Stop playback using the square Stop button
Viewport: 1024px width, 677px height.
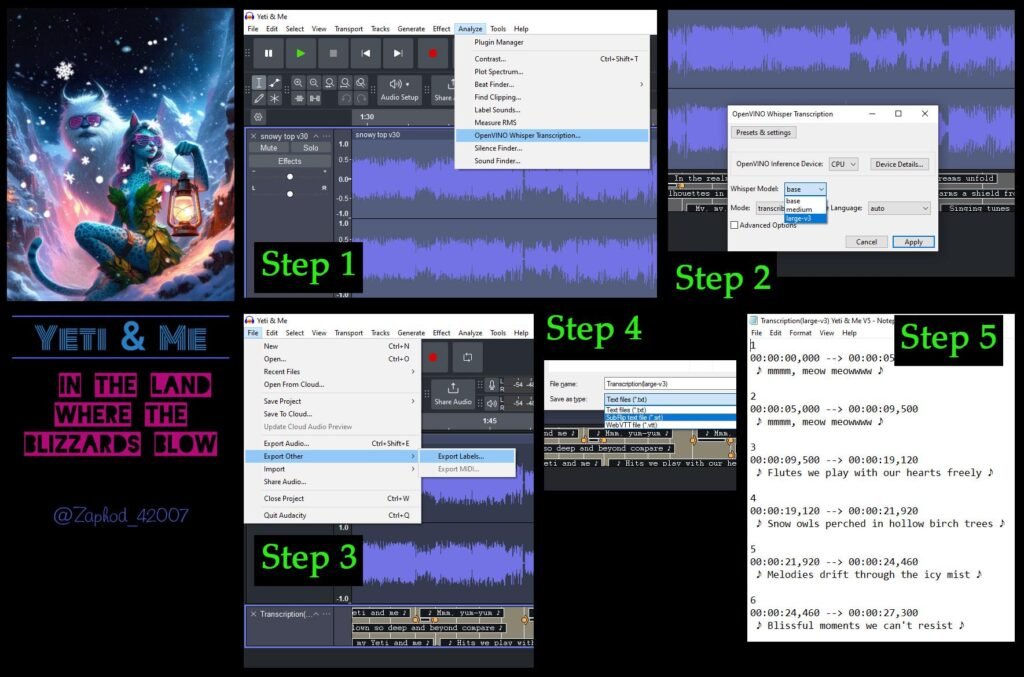[x=333, y=54]
